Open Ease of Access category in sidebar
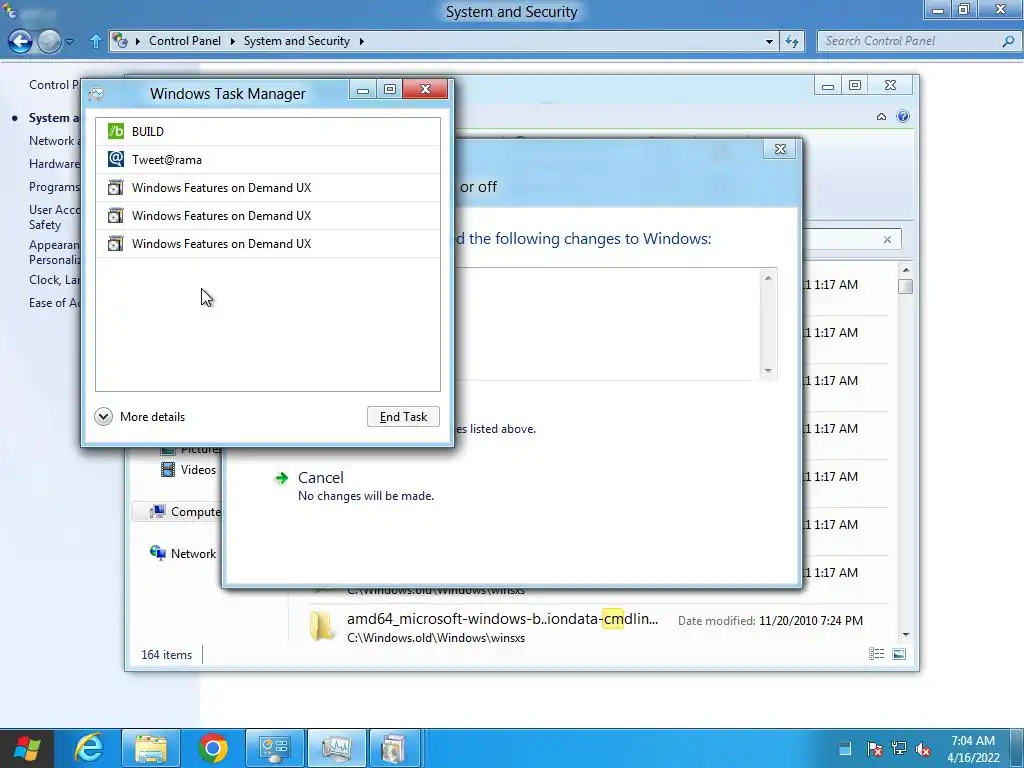This screenshot has height=768, width=1024. [54, 302]
